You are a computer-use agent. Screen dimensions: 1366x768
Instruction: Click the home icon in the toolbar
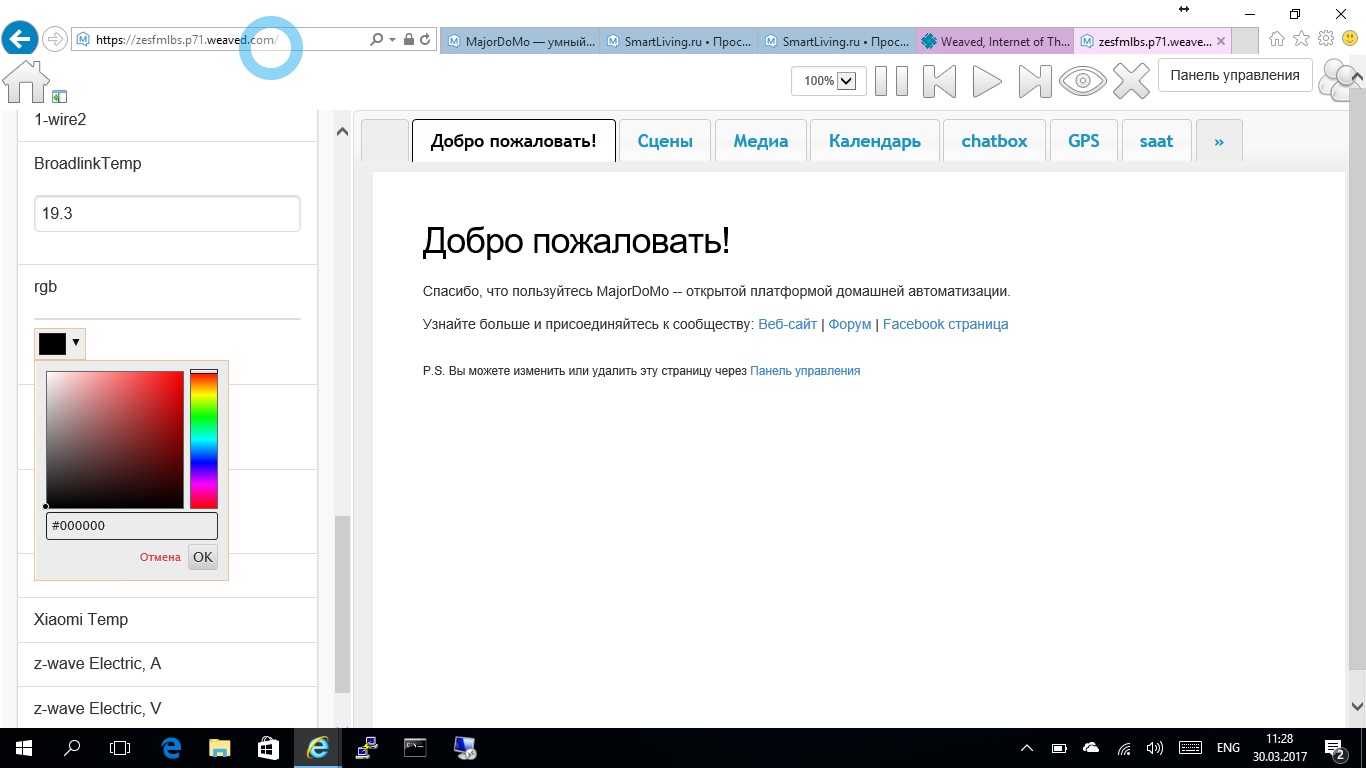pos(26,81)
